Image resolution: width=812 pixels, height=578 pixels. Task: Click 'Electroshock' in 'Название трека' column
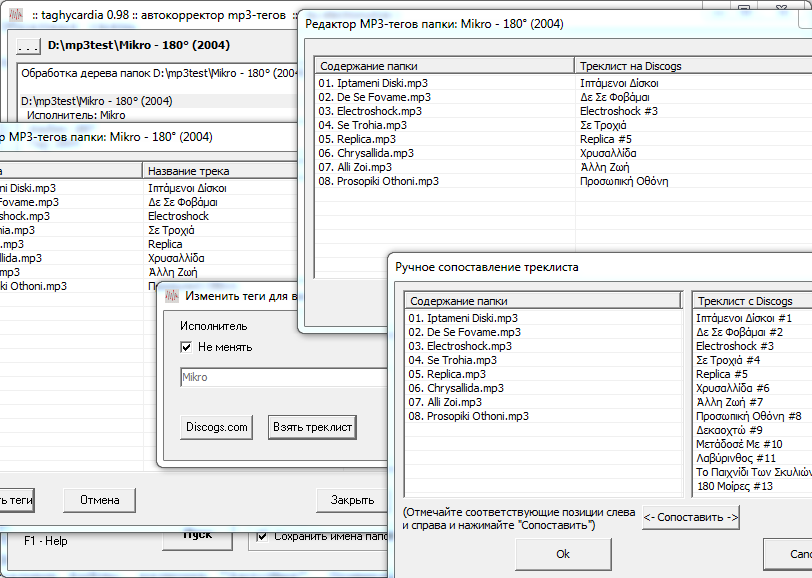178,216
